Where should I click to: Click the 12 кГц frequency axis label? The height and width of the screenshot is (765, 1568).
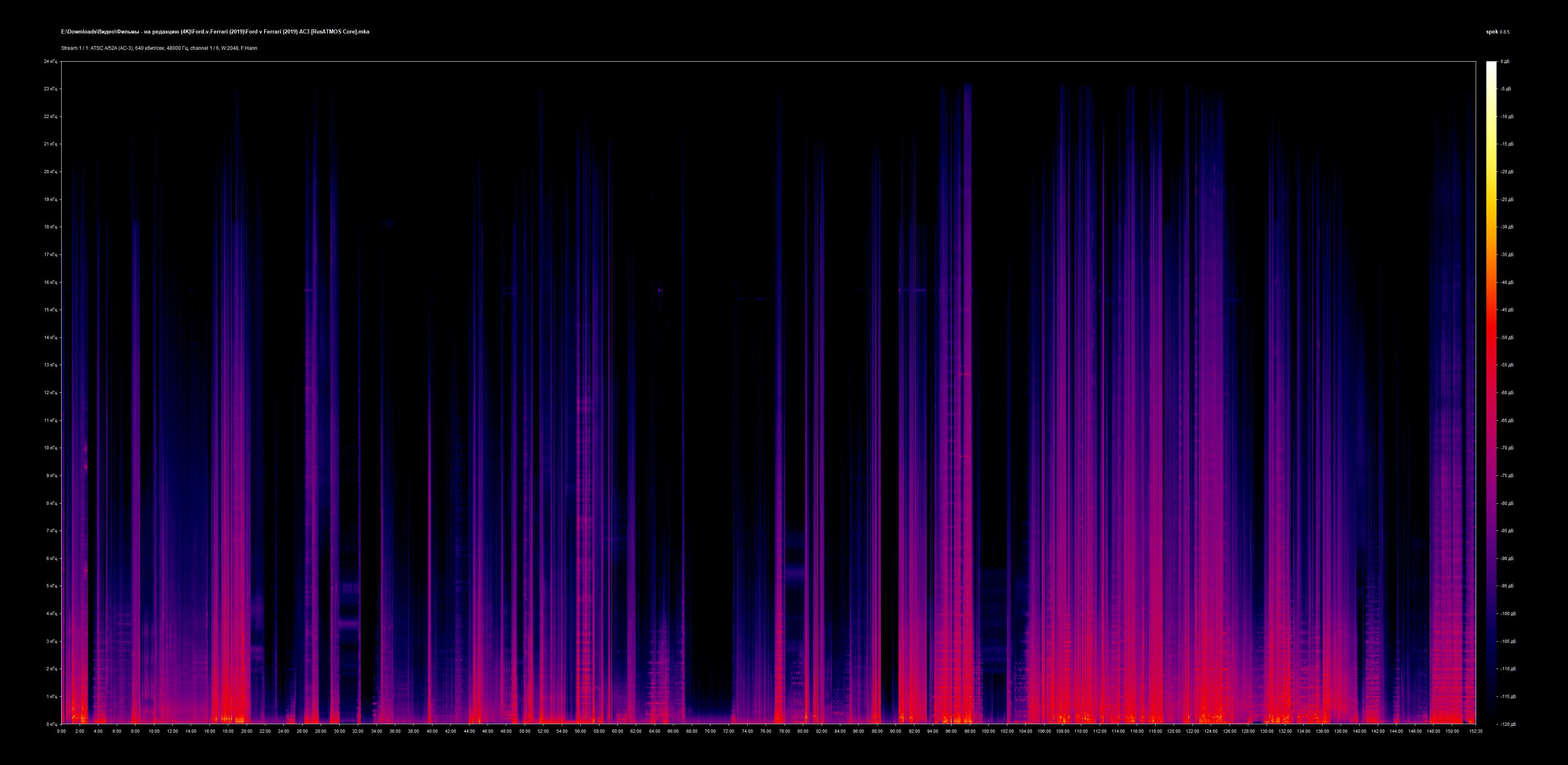pos(51,393)
